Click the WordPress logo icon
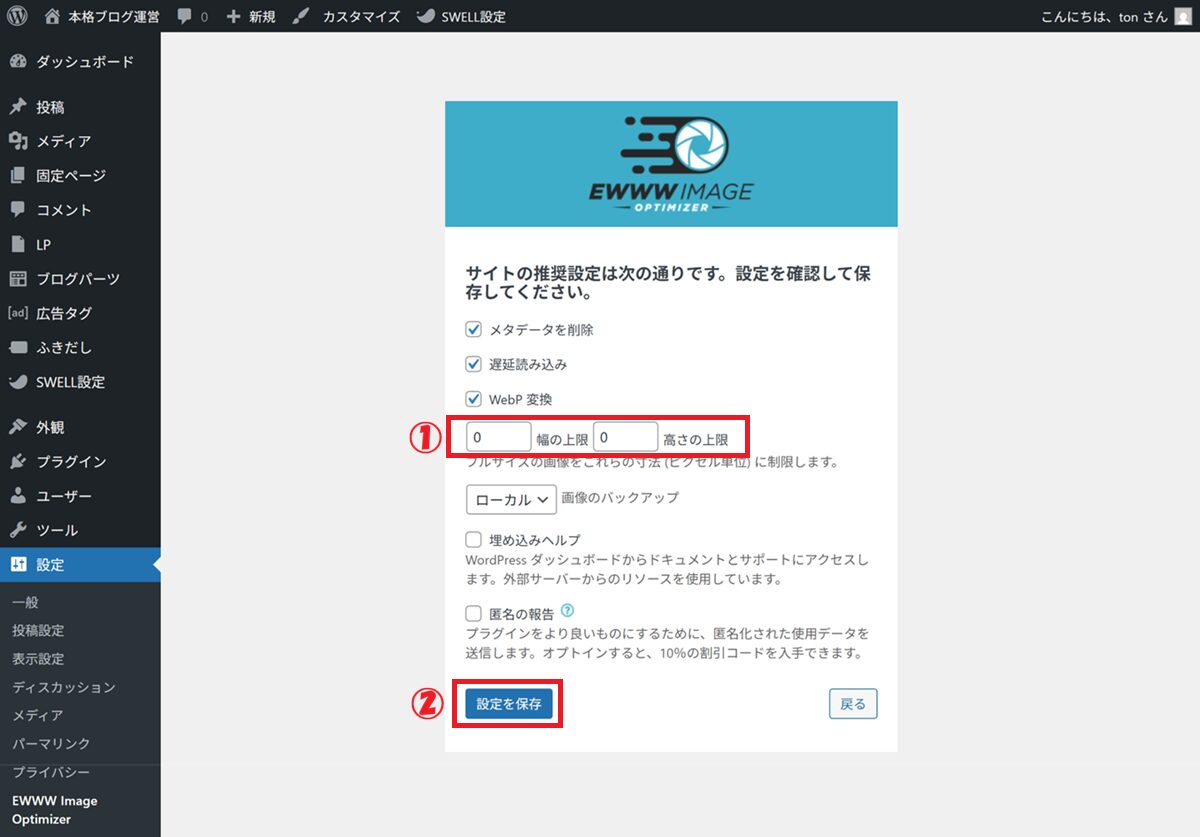Viewport: 1200px width, 837px height. click(x=17, y=16)
